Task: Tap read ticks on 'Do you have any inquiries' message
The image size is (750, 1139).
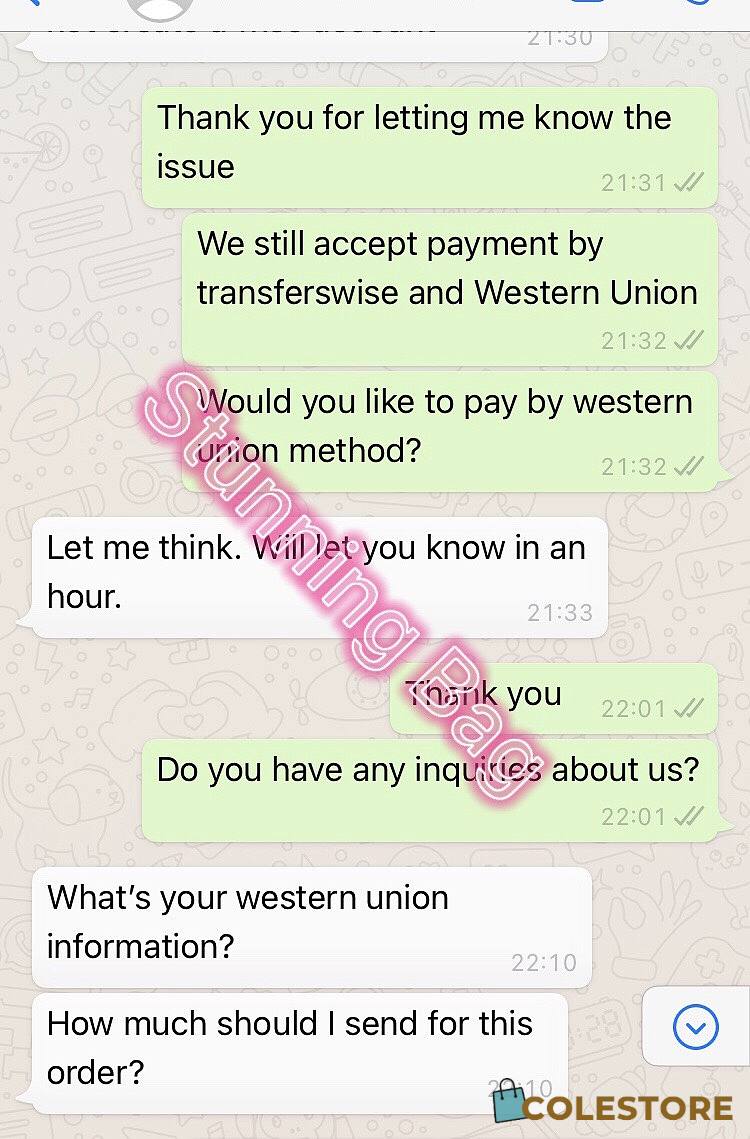Action: point(688,816)
